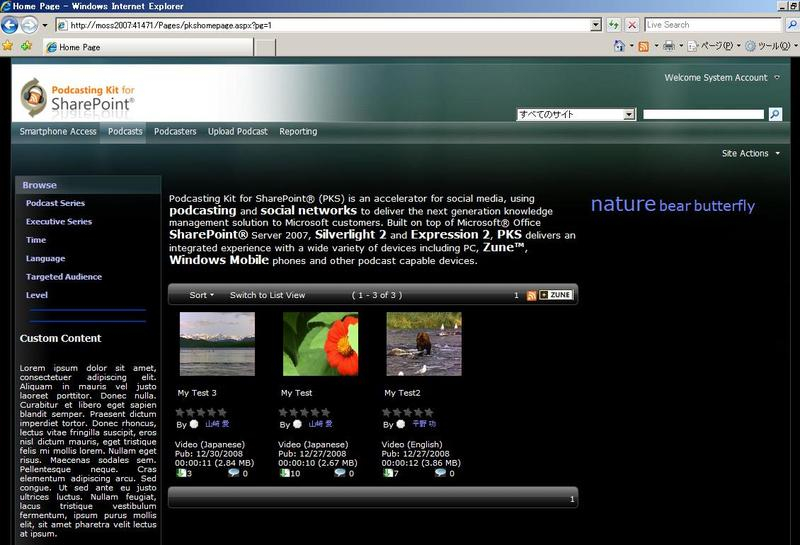This screenshot has height=545, width=800.
Task: Open the recent pages dropdown arrow
Action: [x=45, y=25]
